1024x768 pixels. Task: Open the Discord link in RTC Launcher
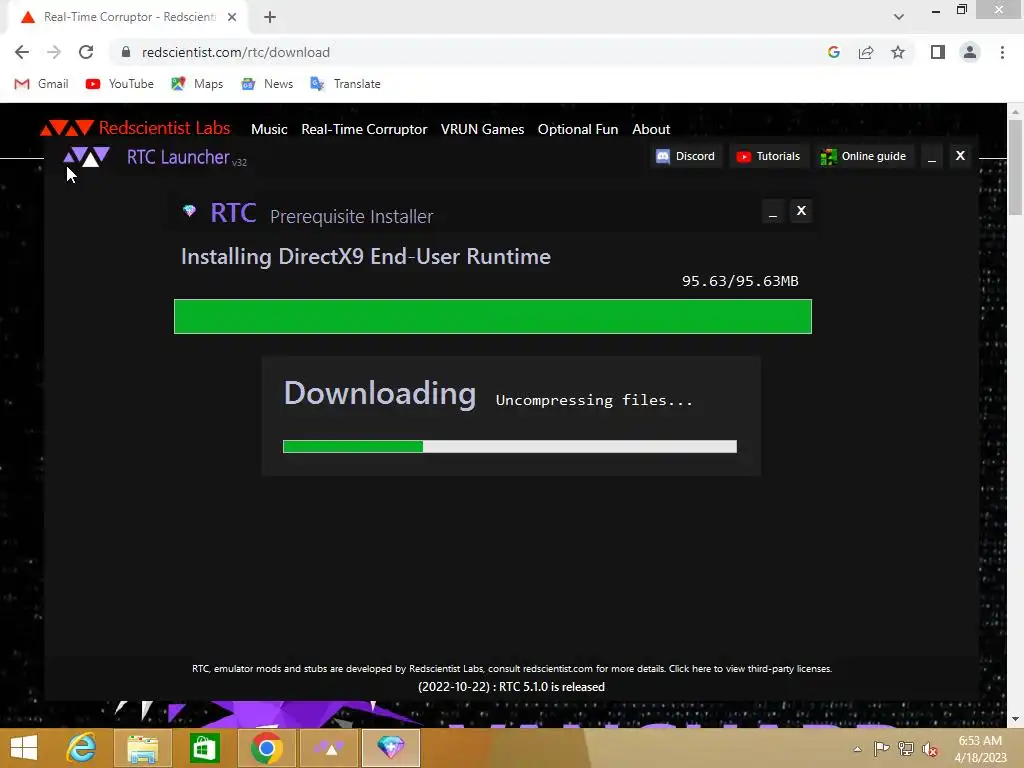click(x=686, y=156)
